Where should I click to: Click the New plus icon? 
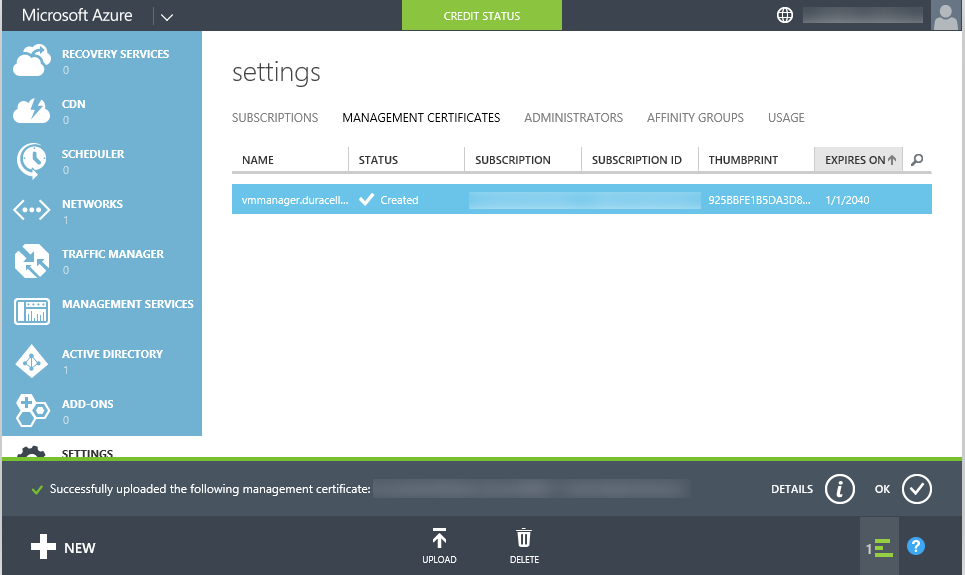43,547
